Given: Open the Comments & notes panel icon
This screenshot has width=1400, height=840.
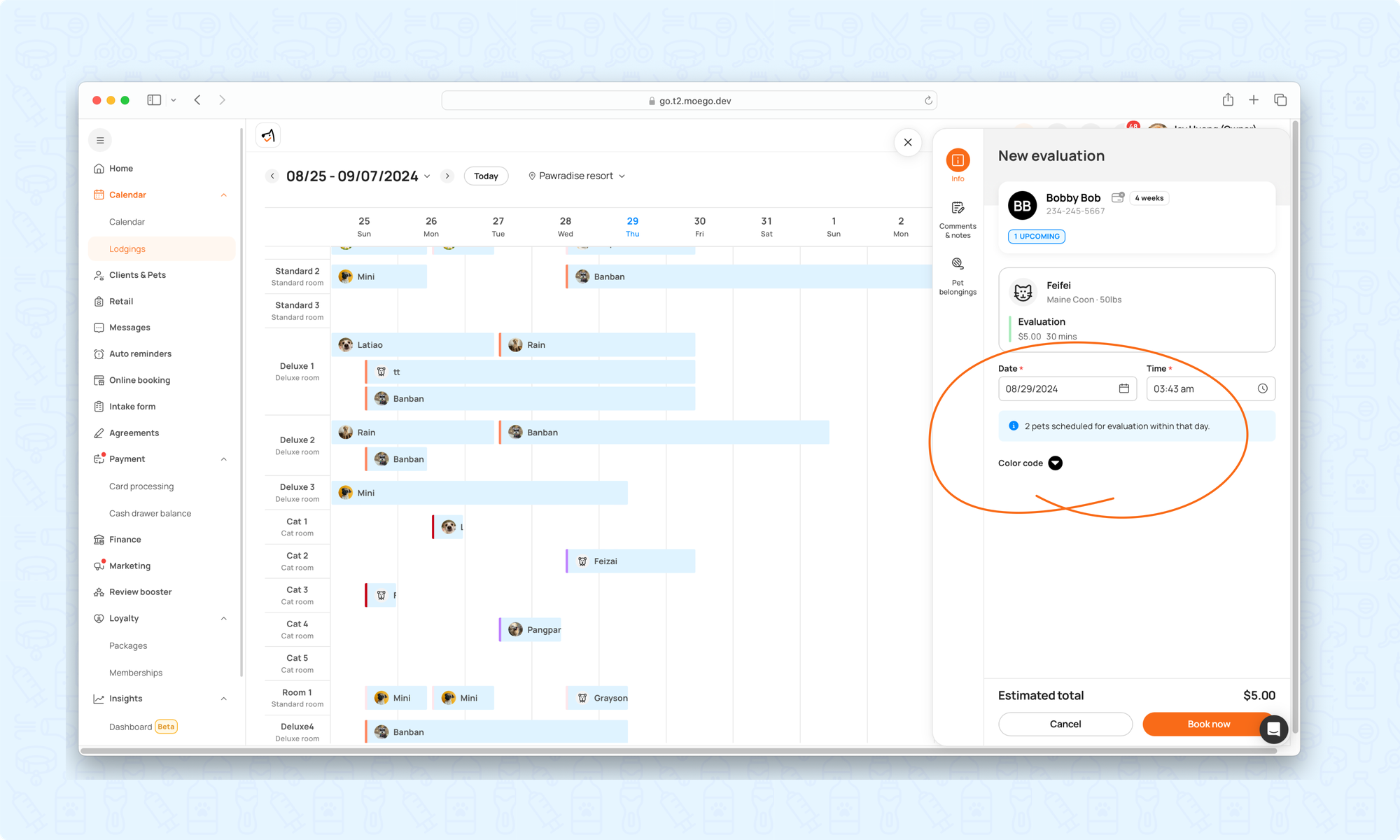Looking at the screenshot, I should pyautogui.click(x=958, y=208).
